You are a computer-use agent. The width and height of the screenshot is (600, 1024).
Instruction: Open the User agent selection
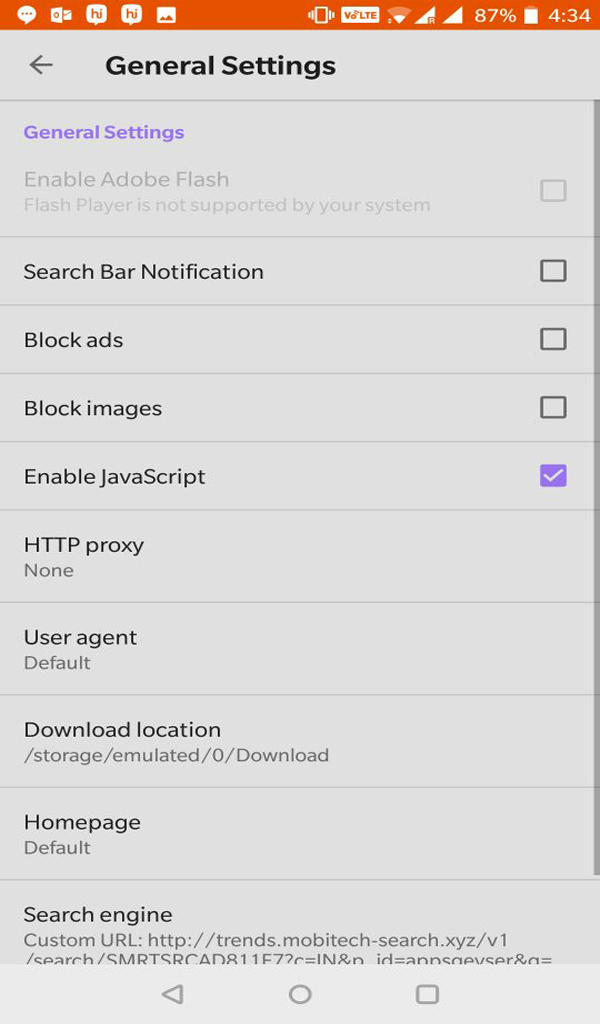296,648
